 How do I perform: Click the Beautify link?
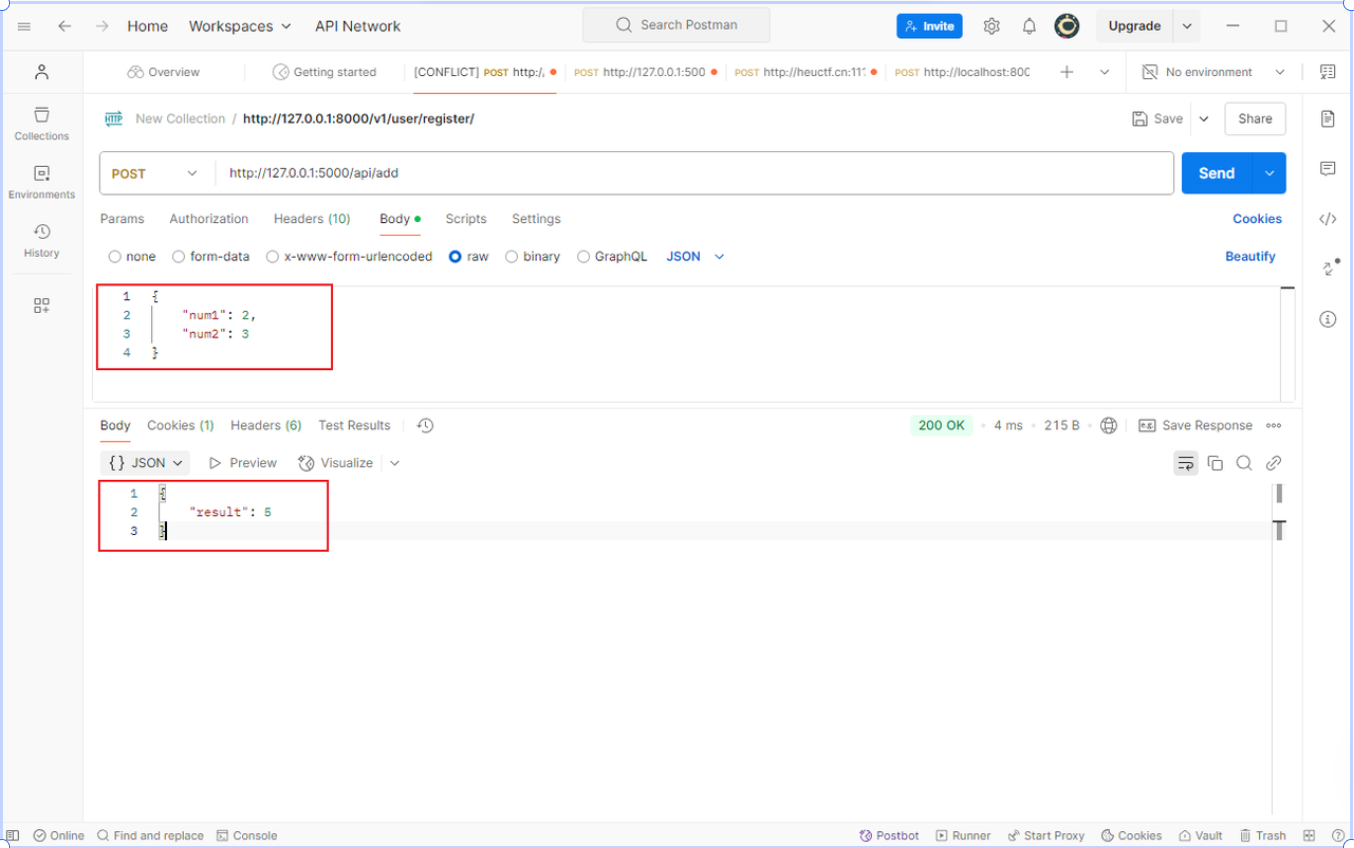tap(1250, 257)
